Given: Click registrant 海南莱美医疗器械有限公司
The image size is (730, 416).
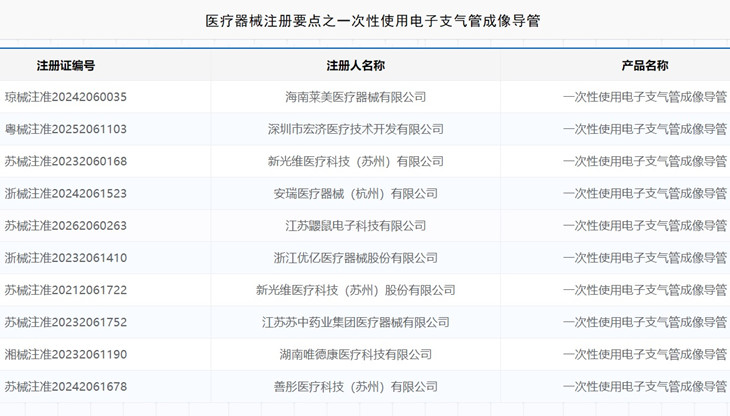Looking at the screenshot, I should [356, 97].
